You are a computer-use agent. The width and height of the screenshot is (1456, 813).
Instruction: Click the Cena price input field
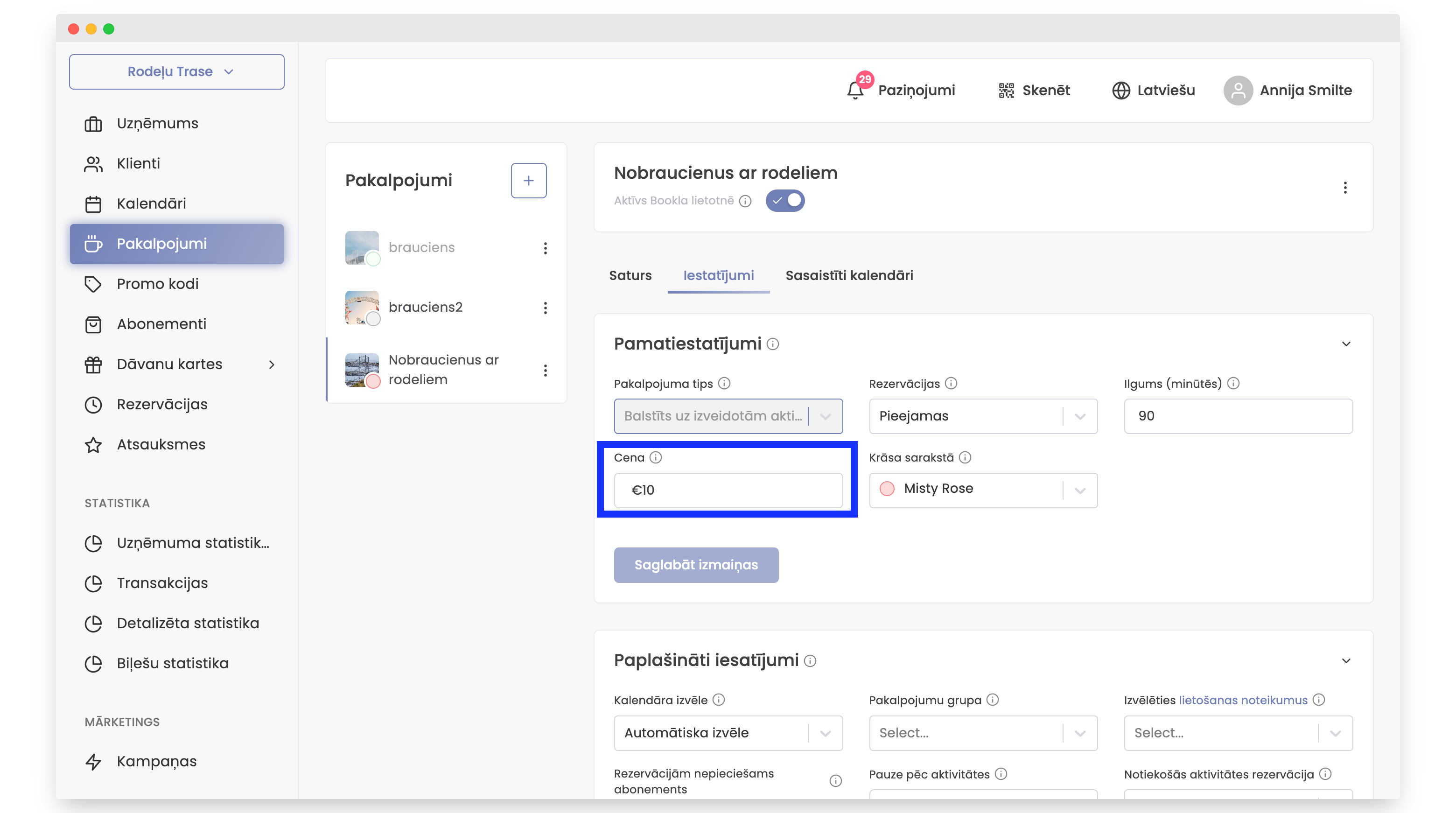[x=728, y=490]
